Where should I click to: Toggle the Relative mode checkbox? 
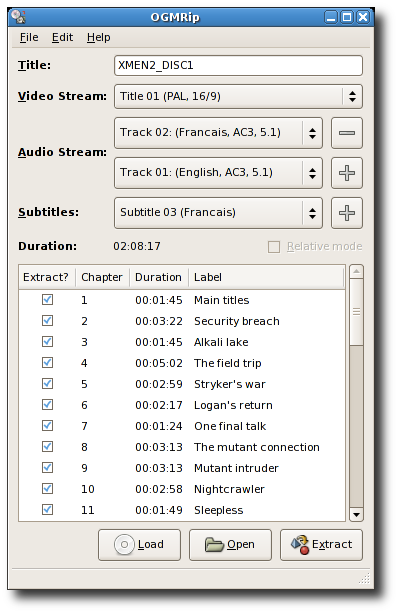coord(274,247)
